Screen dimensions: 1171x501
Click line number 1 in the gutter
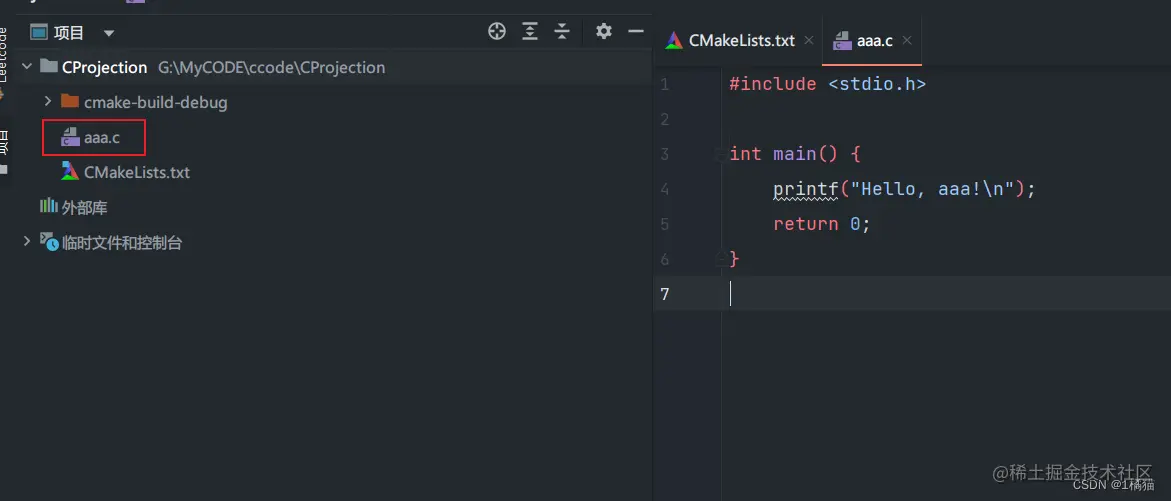point(665,84)
